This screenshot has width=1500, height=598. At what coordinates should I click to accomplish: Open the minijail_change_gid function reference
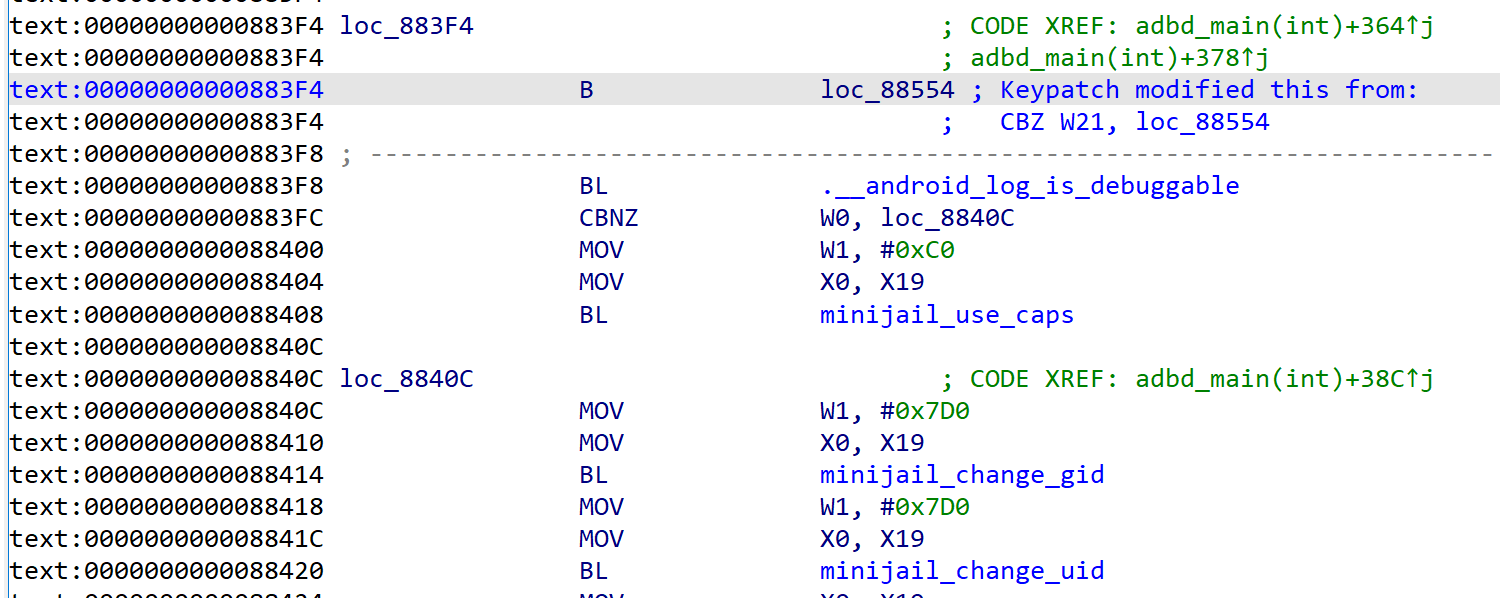click(x=962, y=475)
